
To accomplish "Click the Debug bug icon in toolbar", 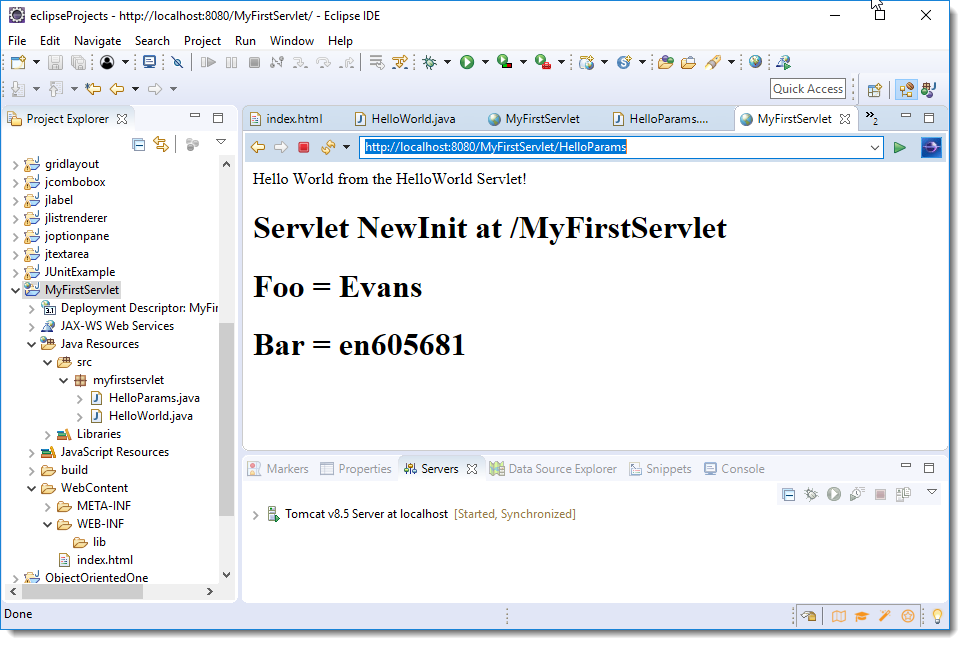I will click(x=430, y=62).
